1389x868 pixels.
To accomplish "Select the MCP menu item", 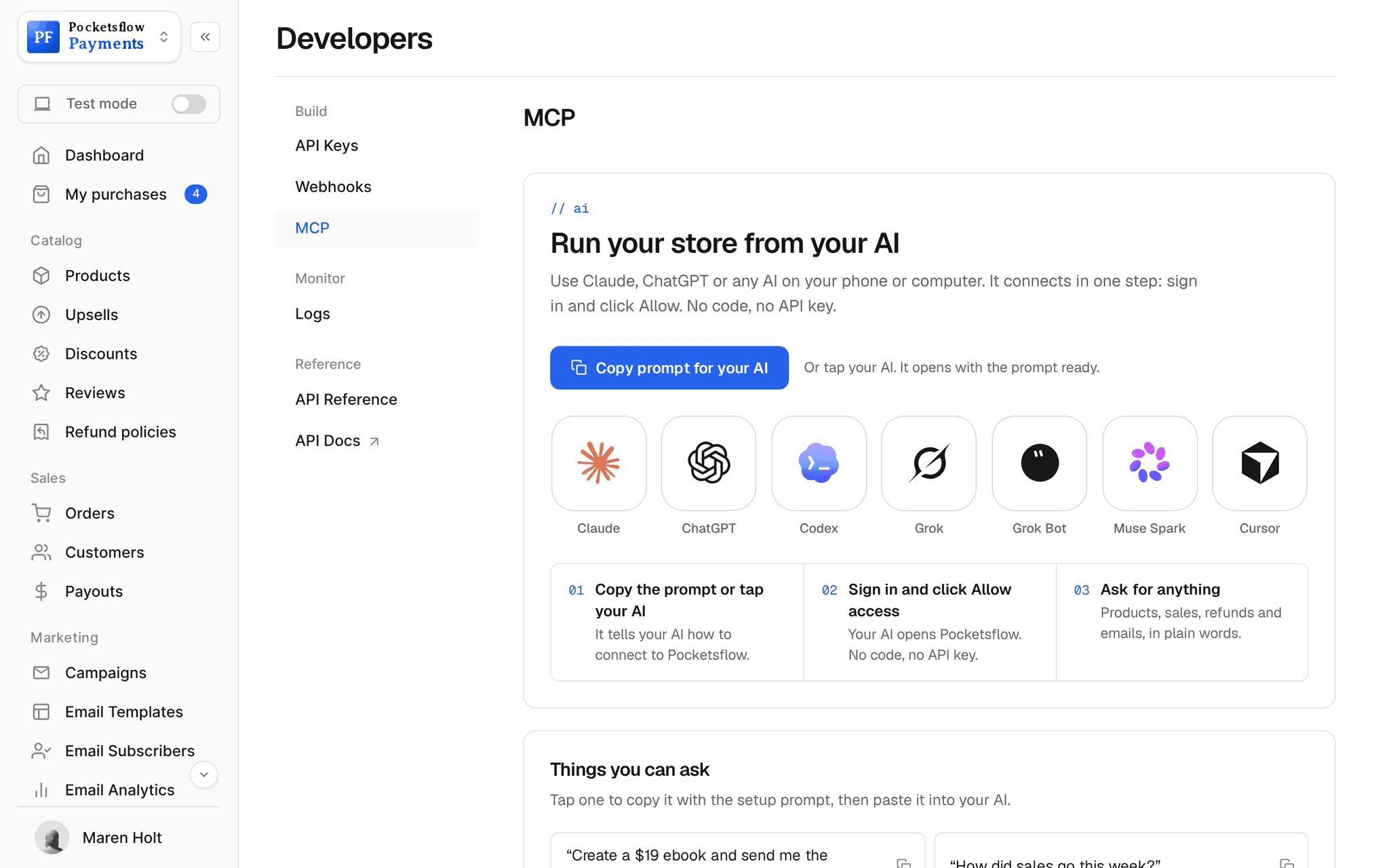I will (377, 229).
